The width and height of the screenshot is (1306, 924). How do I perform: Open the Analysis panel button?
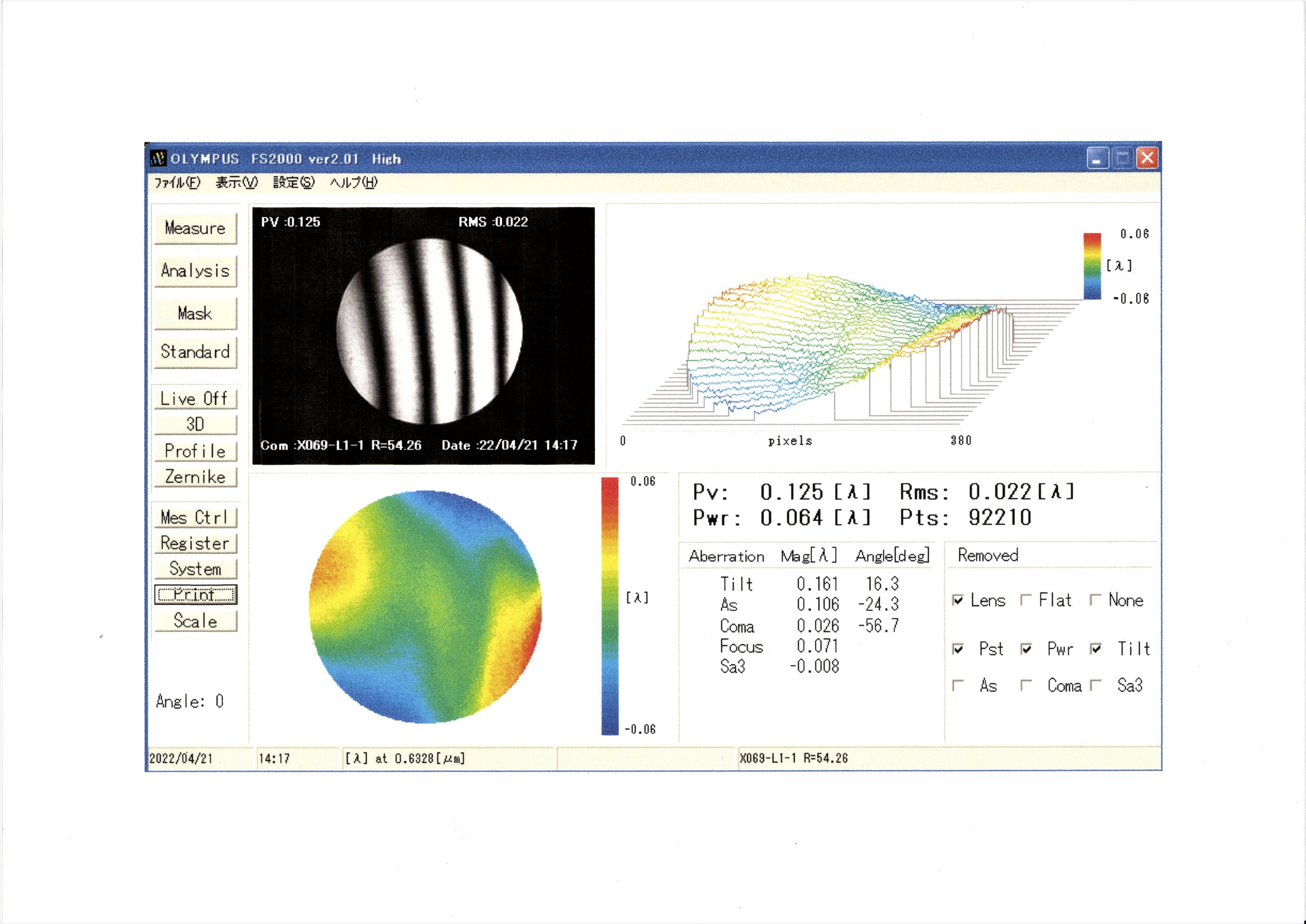pos(195,271)
